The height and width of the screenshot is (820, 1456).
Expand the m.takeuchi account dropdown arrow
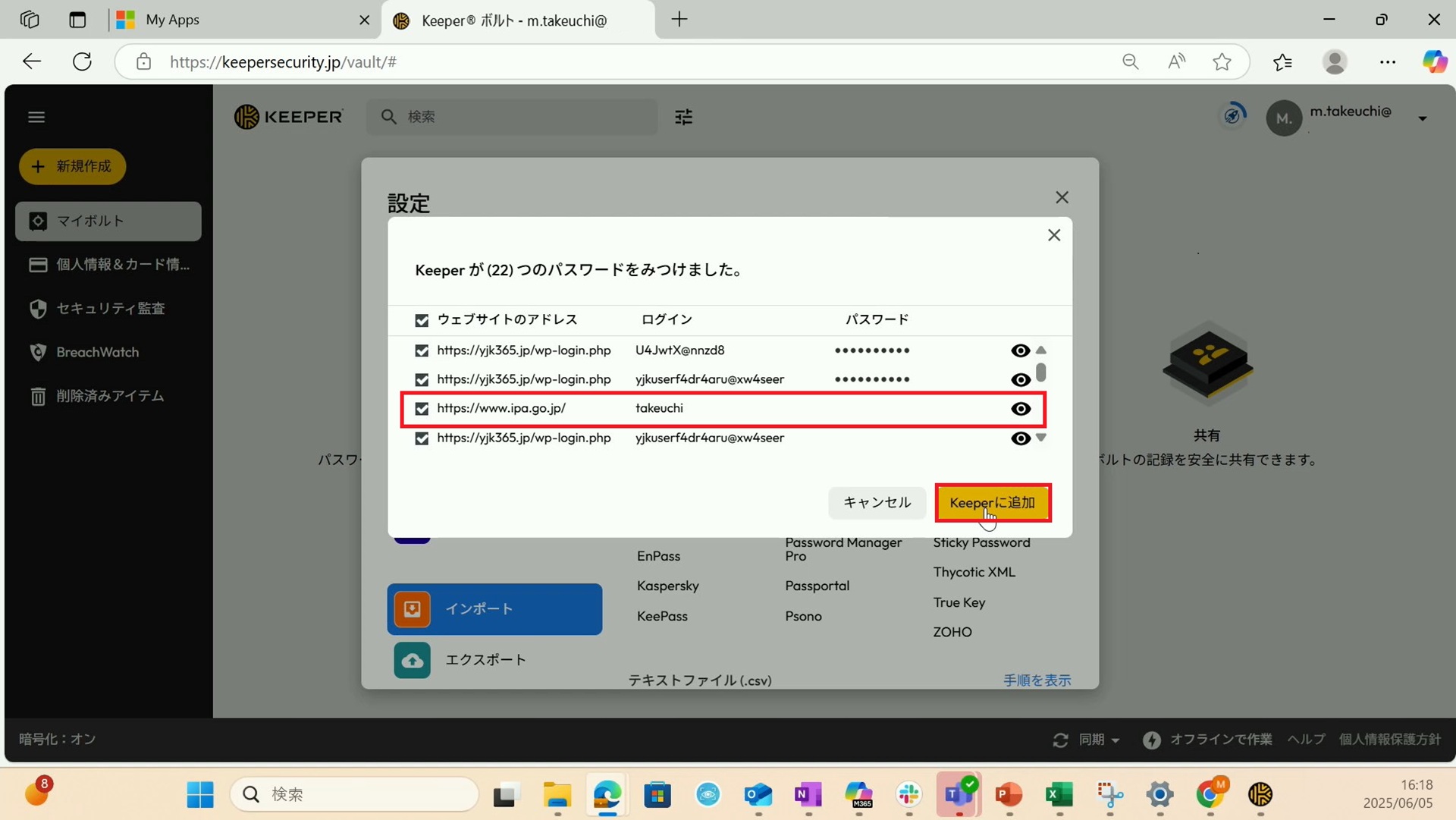pos(1422,118)
